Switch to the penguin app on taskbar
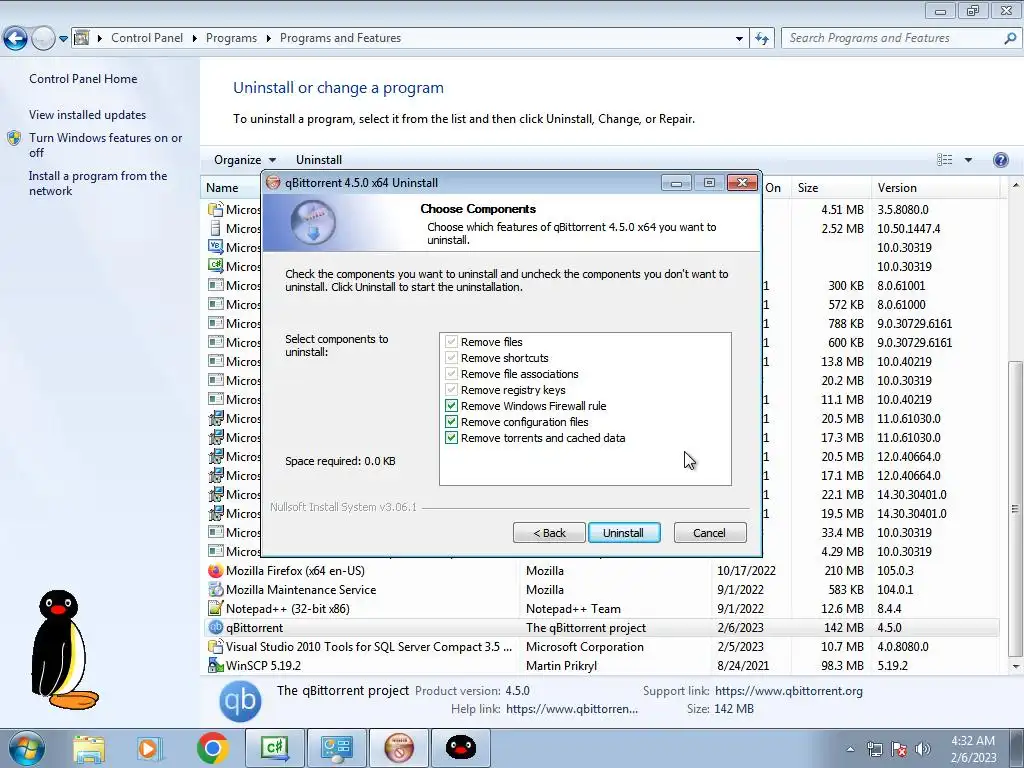 click(x=460, y=748)
